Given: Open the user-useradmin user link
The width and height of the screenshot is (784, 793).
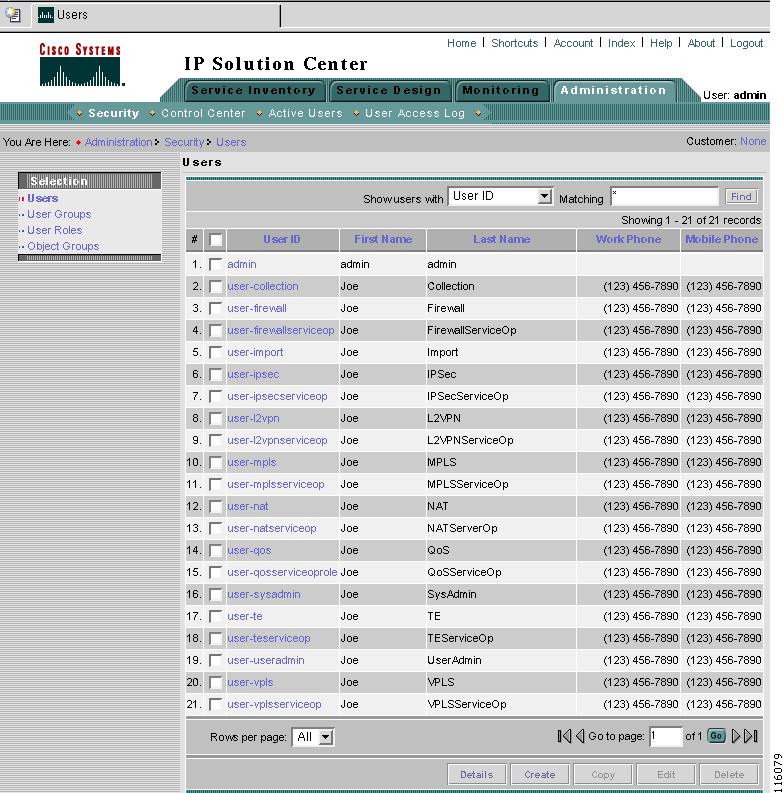Looking at the screenshot, I should coord(266,660).
